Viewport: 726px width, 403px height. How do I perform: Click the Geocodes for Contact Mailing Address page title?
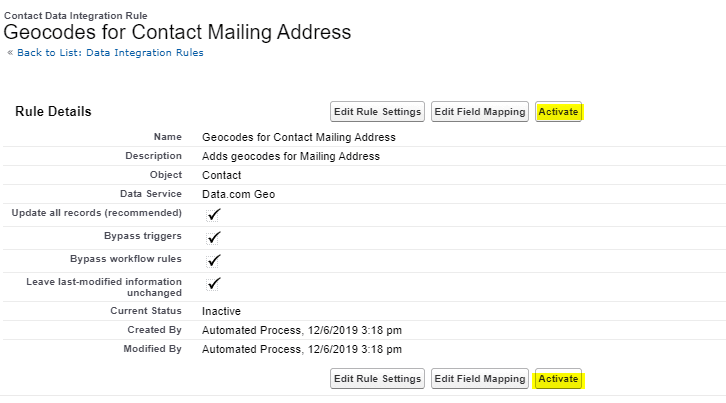point(178,32)
